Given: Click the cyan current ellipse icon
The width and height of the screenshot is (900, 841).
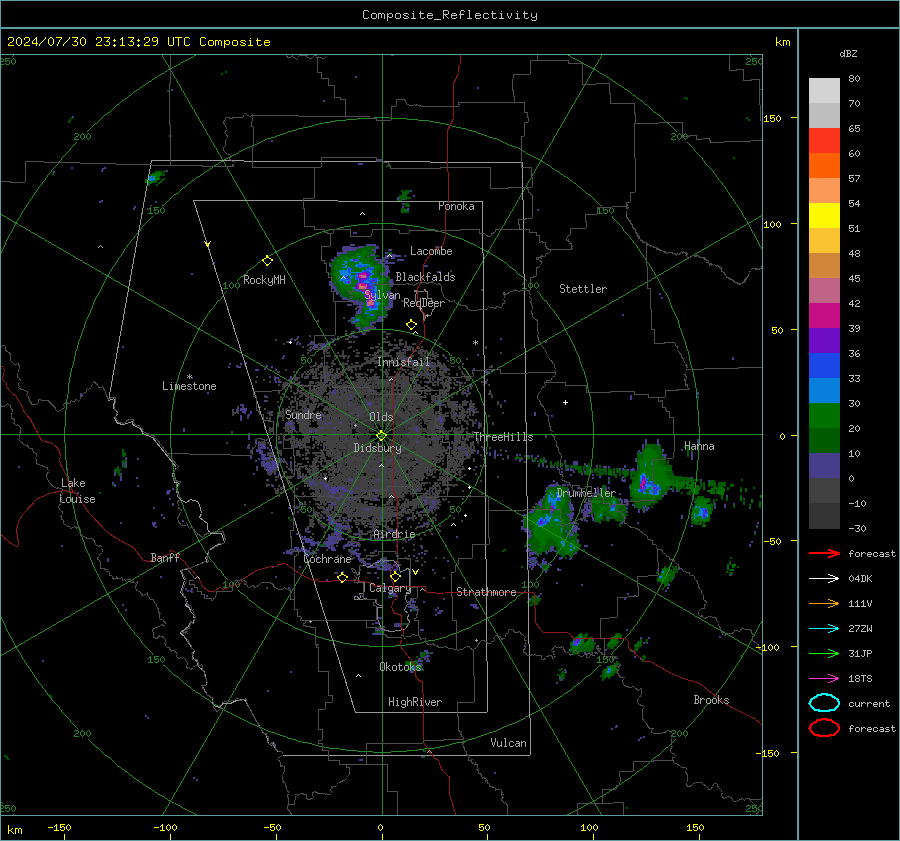Looking at the screenshot, I should [x=824, y=703].
